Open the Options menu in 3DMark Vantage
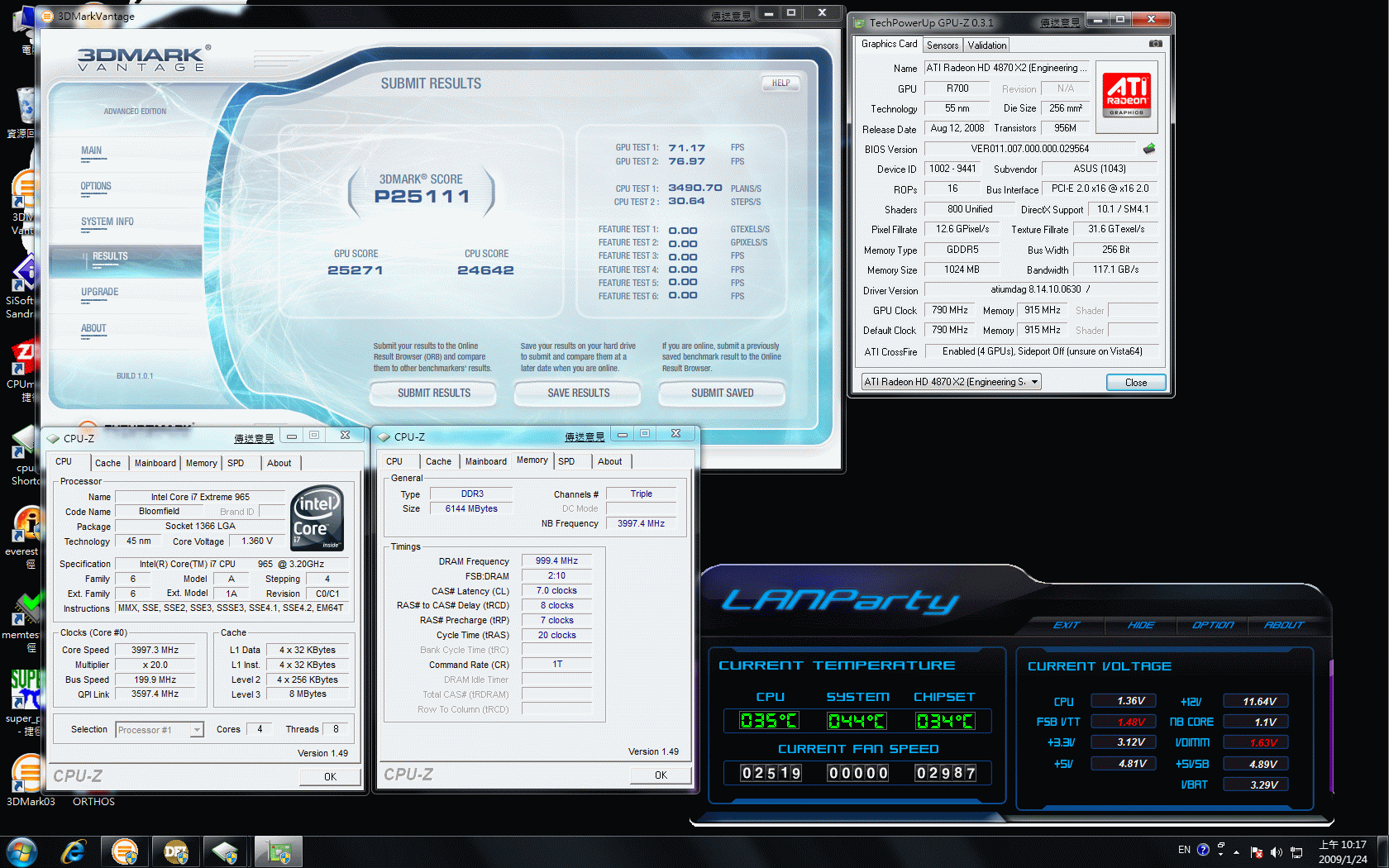Screen dimensions: 1389x868 pyautogui.click(x=96, y=187)
